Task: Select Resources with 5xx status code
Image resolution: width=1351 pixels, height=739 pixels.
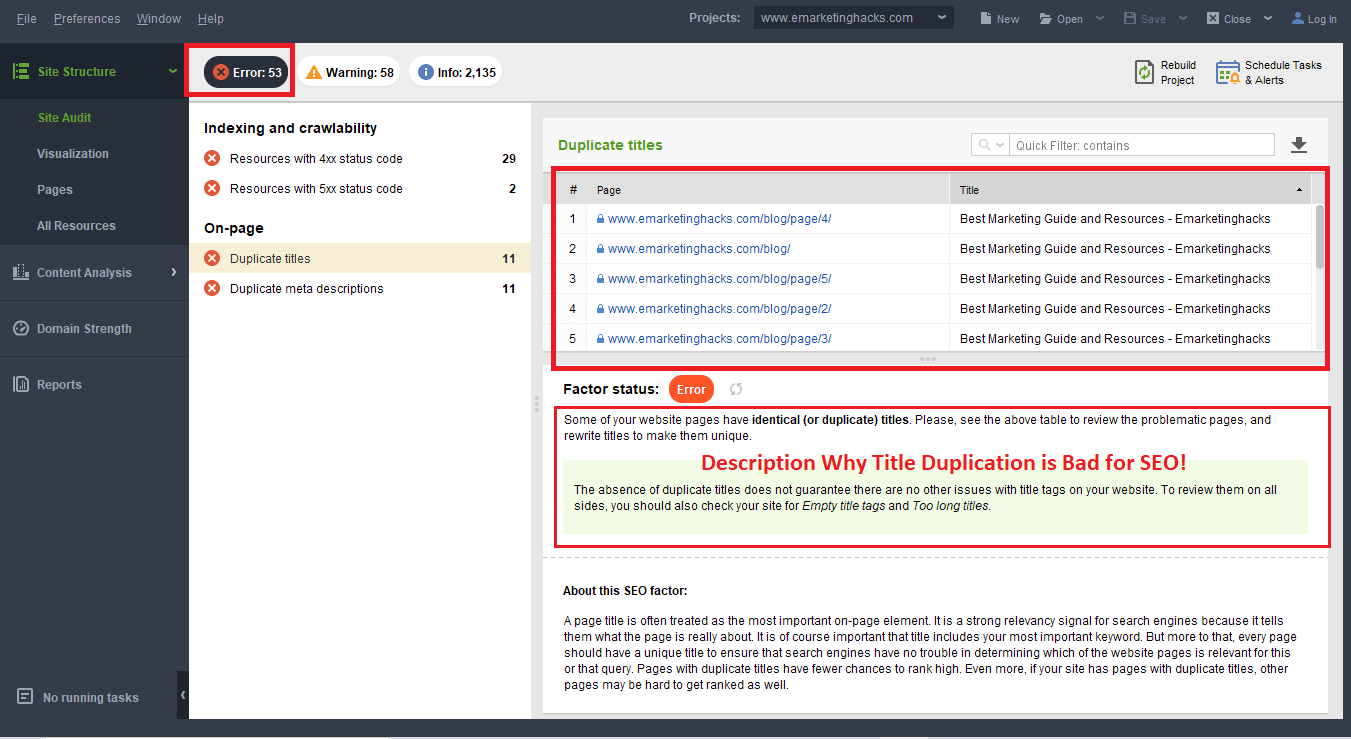Action: coord(360,188)
